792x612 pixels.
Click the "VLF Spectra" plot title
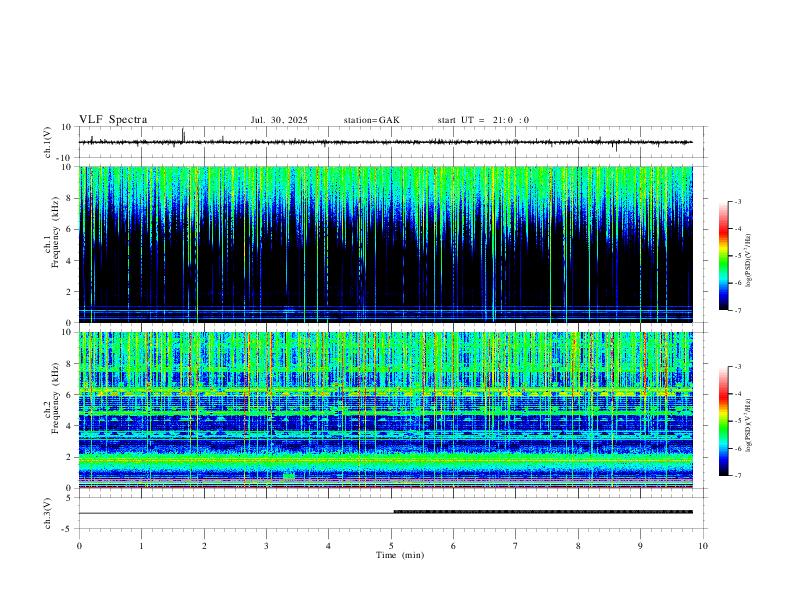click(113, 120)
